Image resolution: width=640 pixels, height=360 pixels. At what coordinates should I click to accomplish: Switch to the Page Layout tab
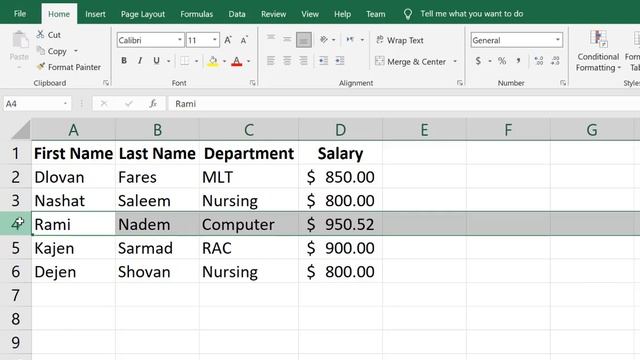pos(143,14)
